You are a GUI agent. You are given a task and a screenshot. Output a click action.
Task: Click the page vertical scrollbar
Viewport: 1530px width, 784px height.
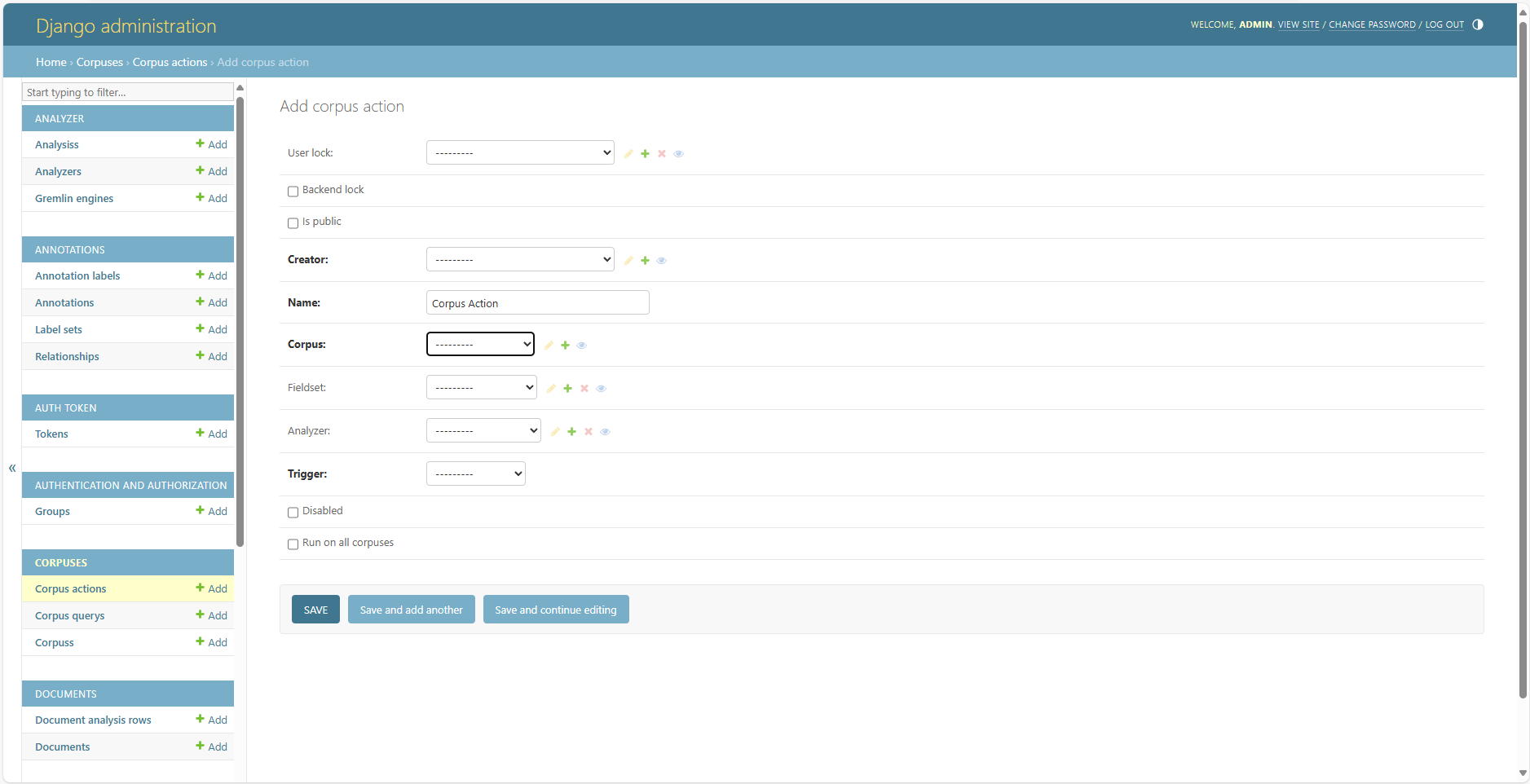click(x=1523, y=359)
